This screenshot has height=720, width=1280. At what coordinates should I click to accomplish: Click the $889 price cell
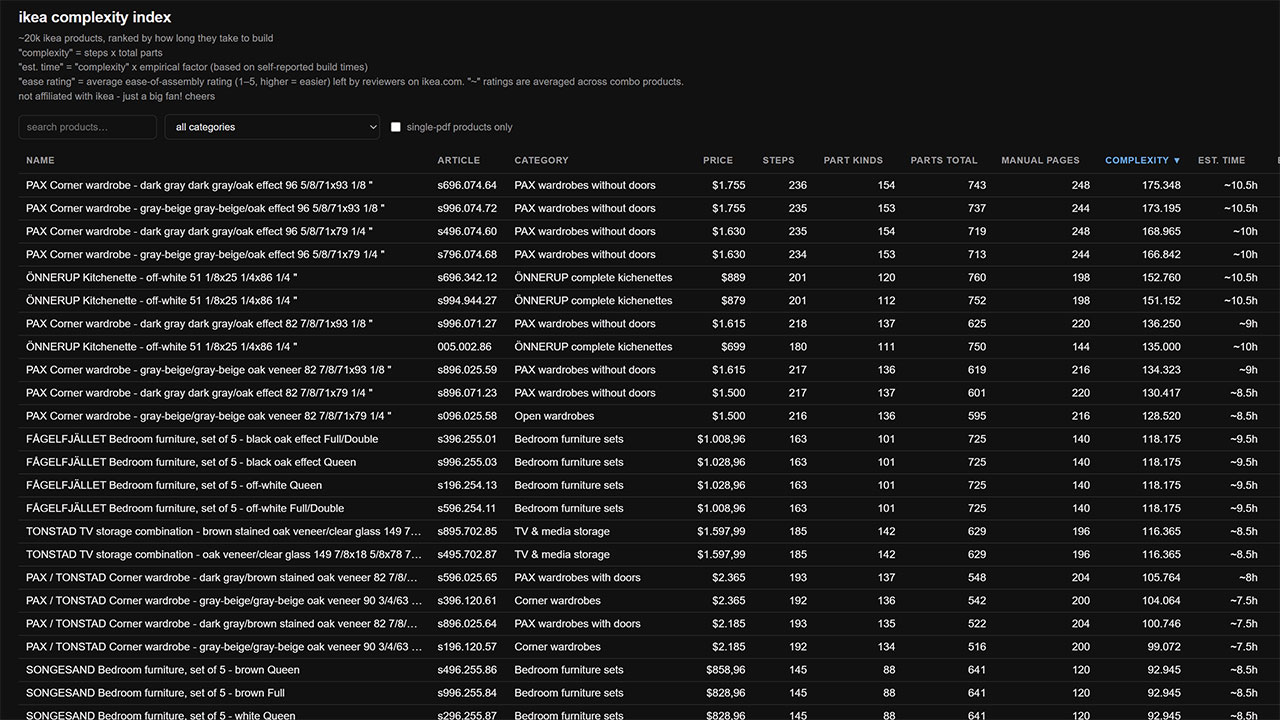point(733,277)
